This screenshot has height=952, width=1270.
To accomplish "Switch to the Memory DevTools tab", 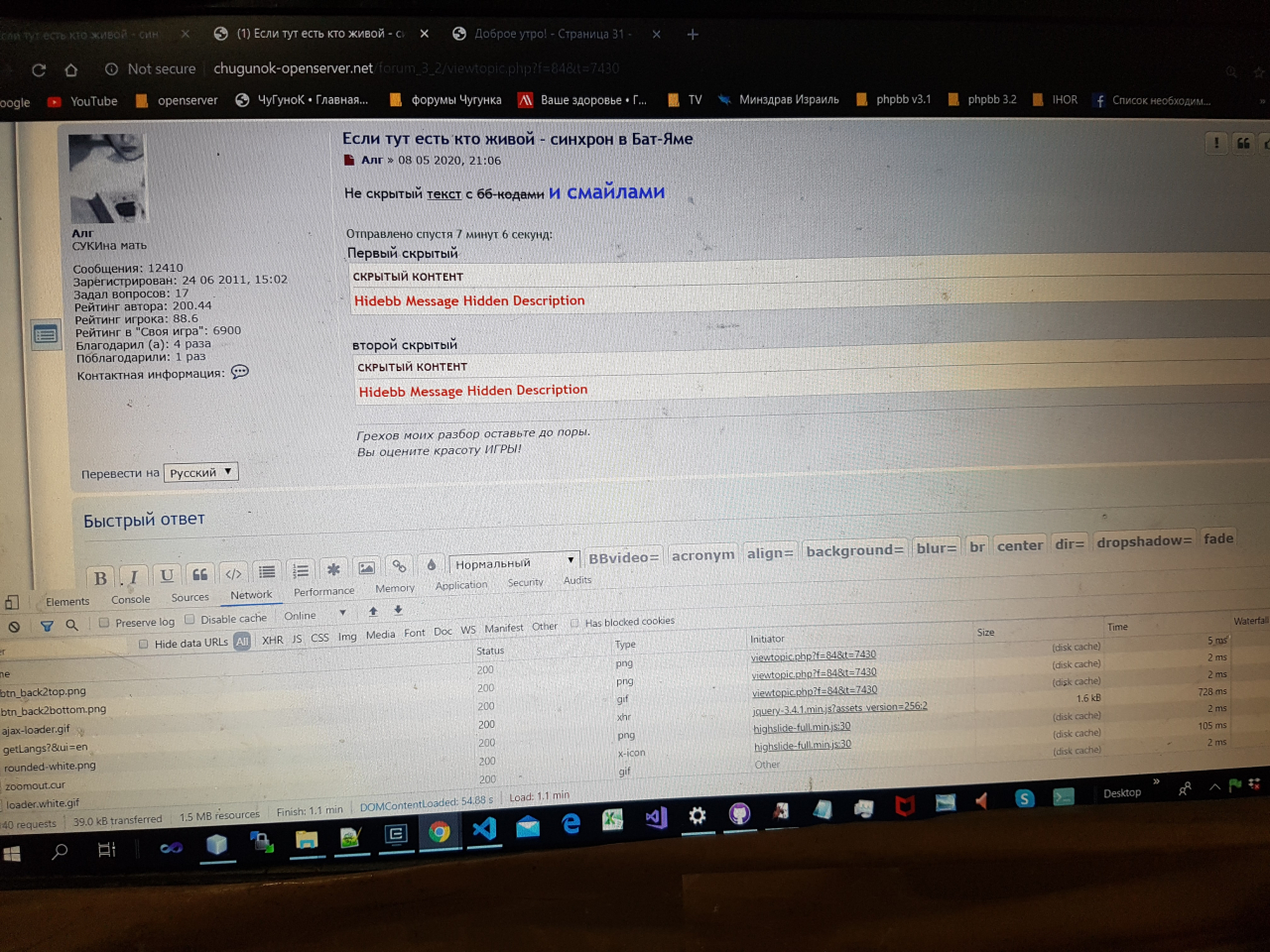I will [395, 589].
